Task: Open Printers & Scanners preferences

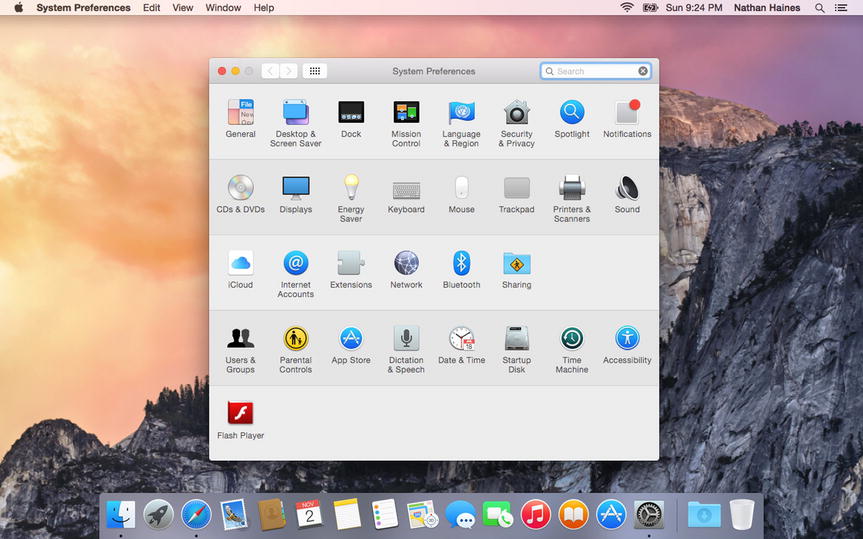Action: point(571,188)
